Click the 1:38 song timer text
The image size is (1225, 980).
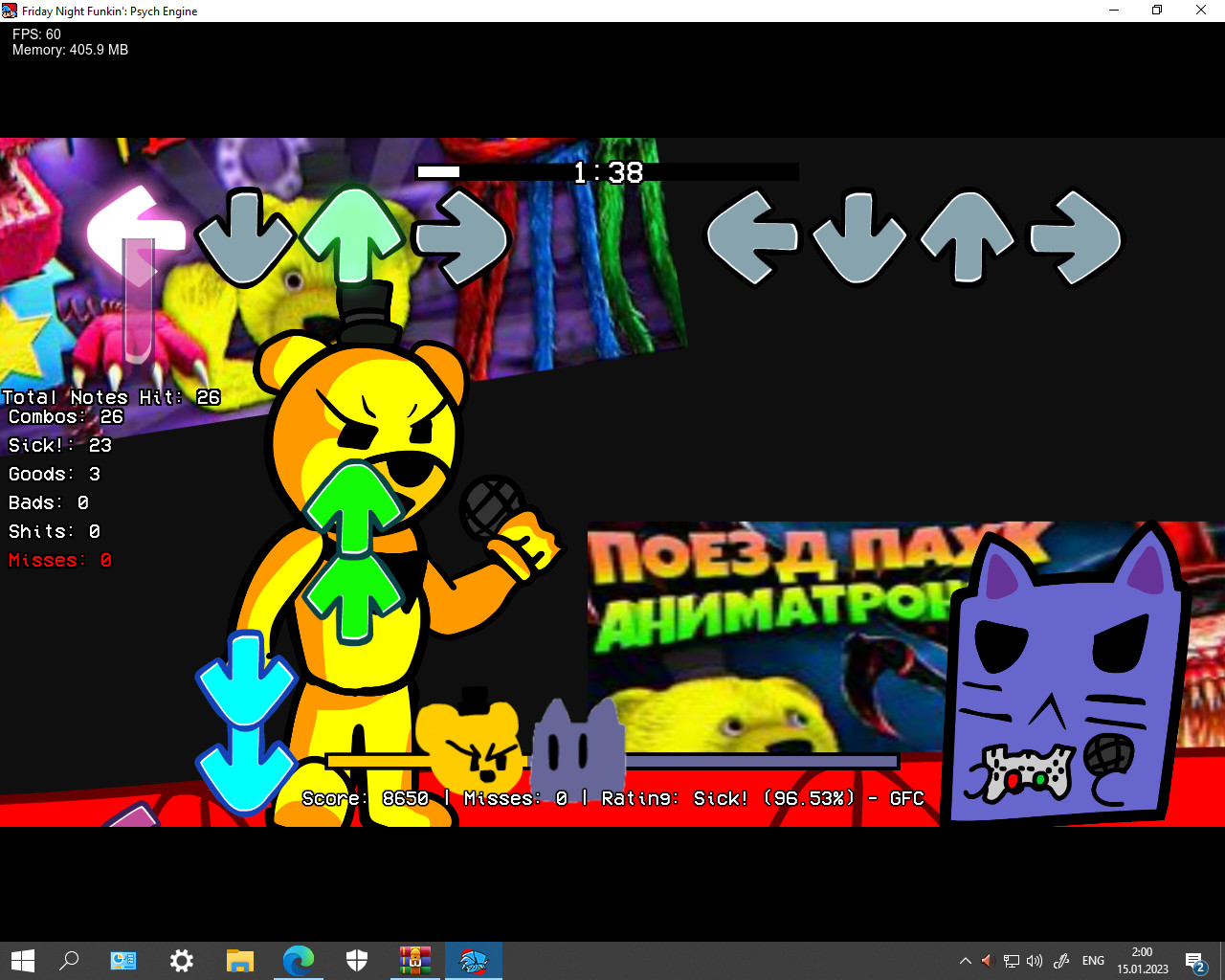point(609,172)
